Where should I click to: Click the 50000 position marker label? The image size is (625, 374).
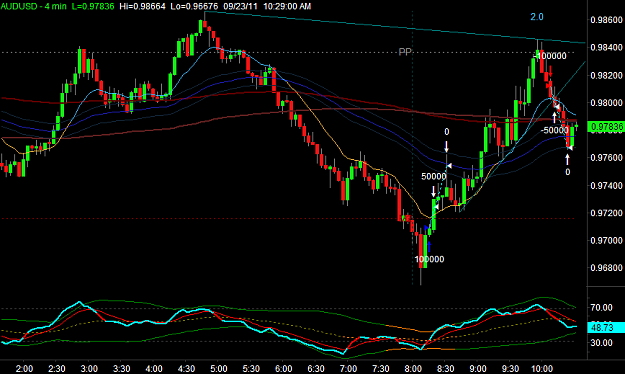coord(434,176)
